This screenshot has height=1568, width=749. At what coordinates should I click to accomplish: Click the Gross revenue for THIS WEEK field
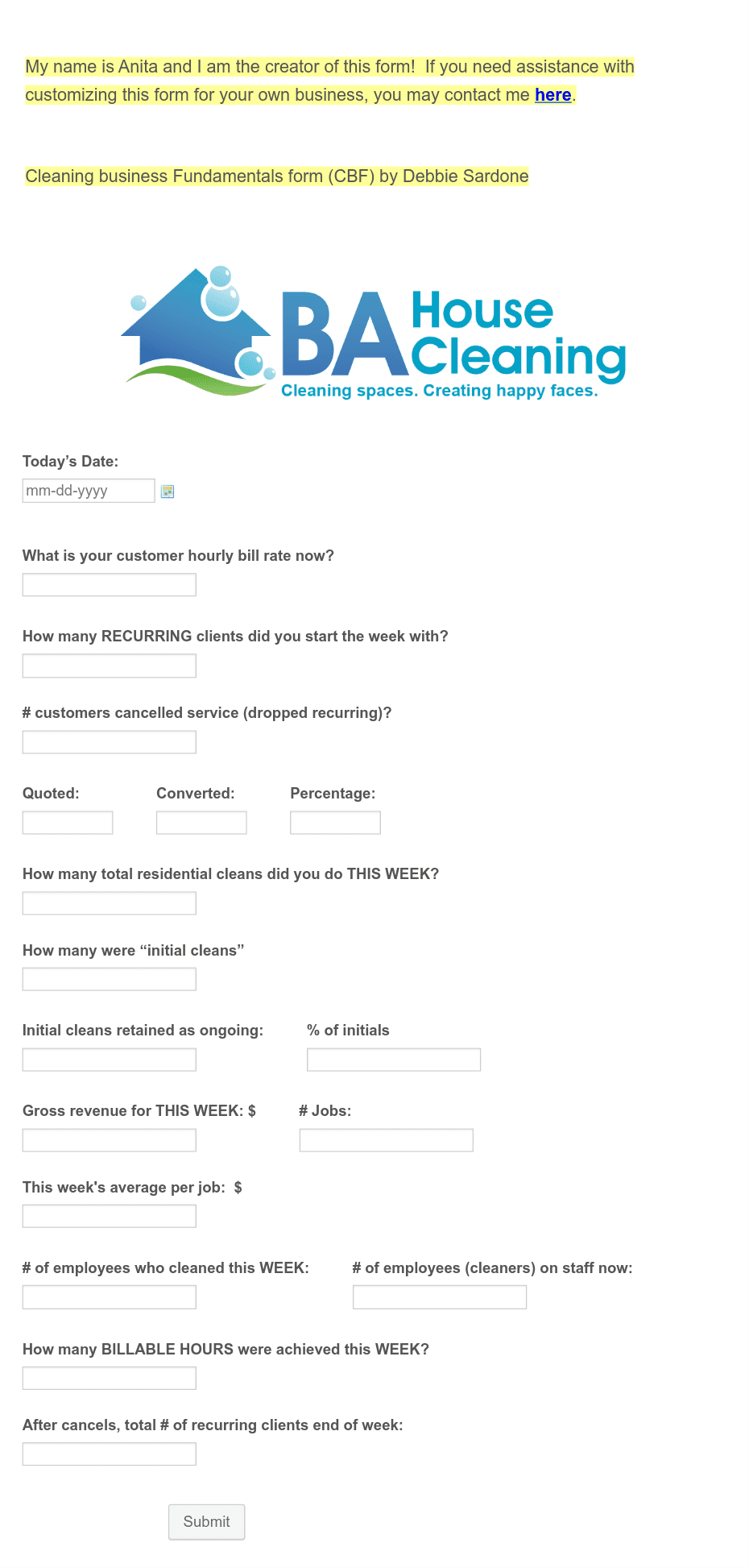point(110,1140)
